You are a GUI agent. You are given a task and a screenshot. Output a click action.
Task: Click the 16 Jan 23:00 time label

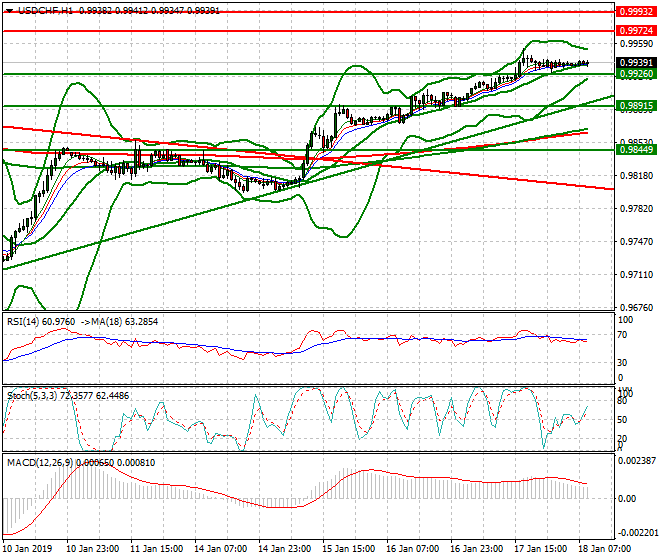pos(476,549)
